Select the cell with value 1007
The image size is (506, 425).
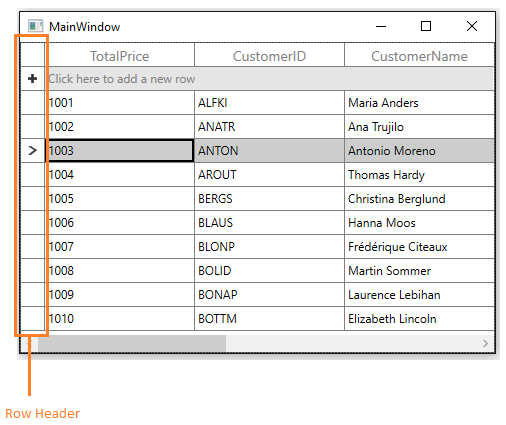tap(120, 247)
